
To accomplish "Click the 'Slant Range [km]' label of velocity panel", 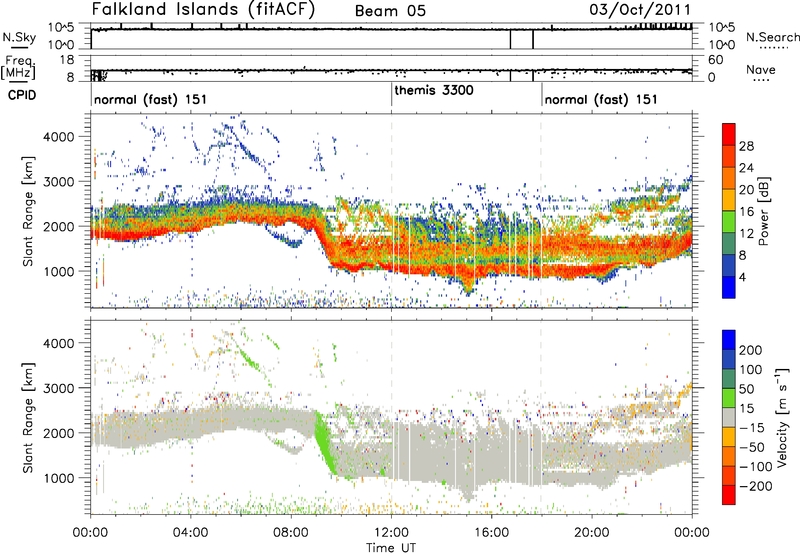I will pos(28,417).
